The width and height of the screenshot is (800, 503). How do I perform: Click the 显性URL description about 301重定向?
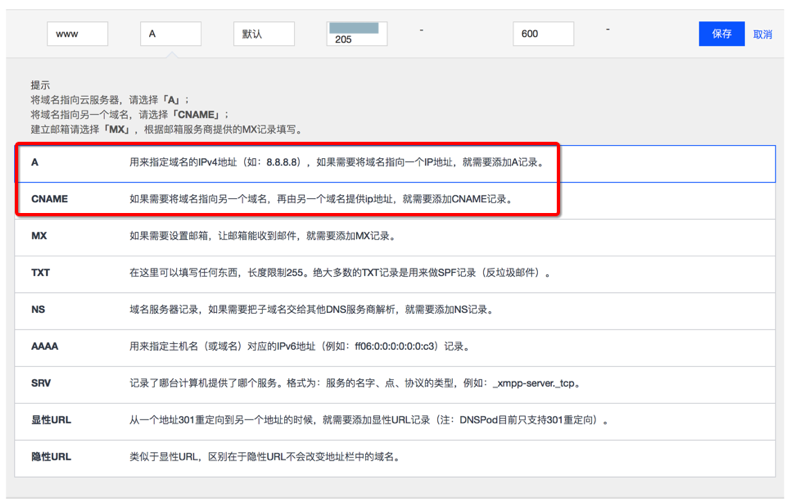369,419
